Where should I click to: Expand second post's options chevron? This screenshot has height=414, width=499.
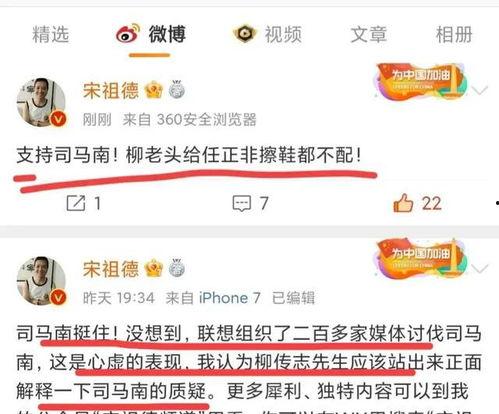point(480,268)
